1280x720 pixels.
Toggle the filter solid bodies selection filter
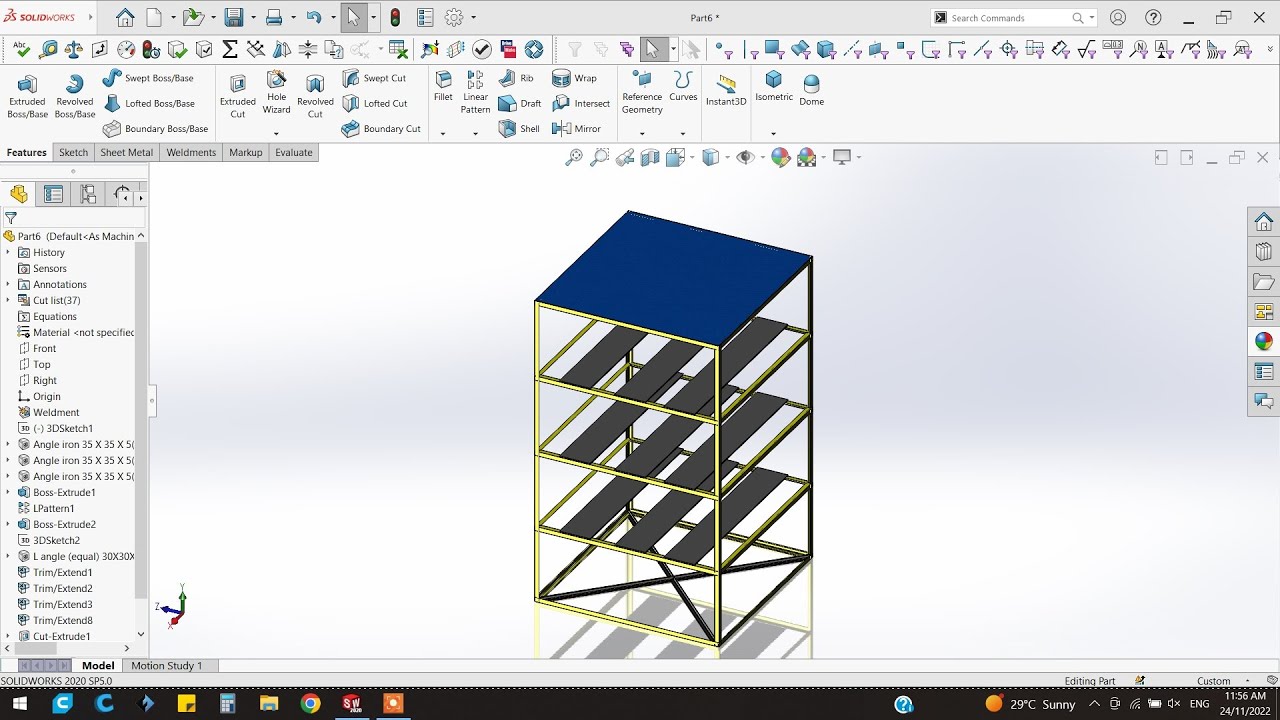click(x=826, y=49)
